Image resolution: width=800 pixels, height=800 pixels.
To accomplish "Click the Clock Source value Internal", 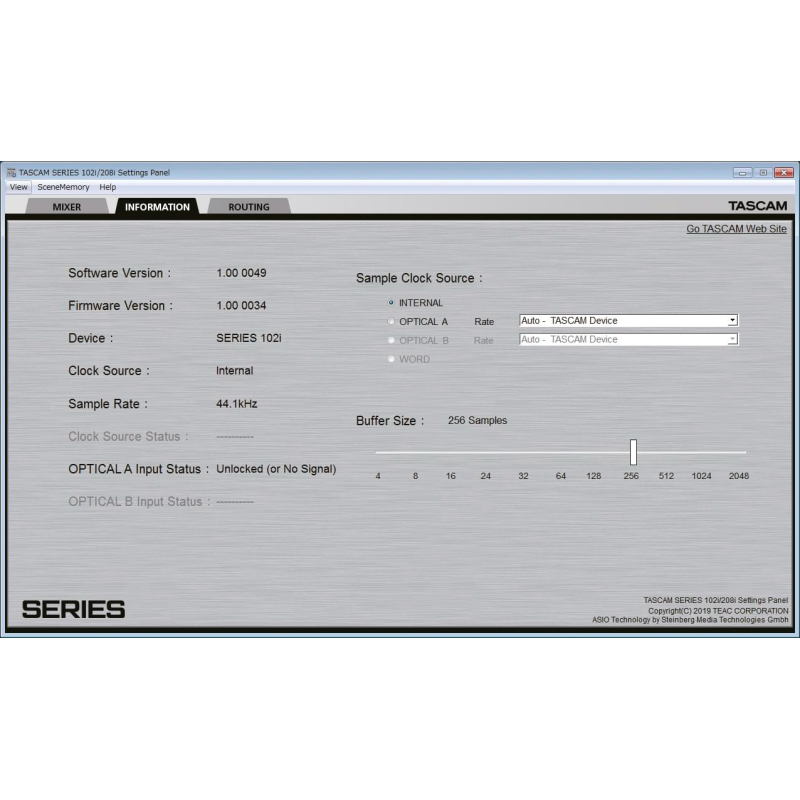I will [x=234, y=371].
